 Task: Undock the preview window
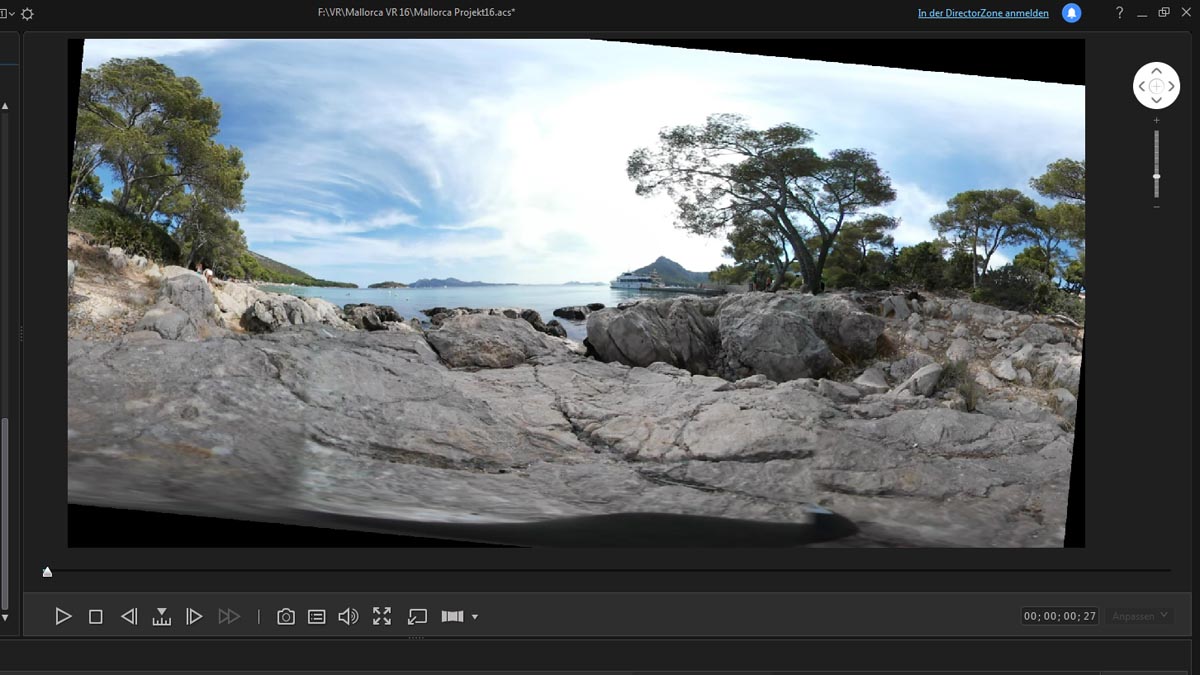(x=418, y=617)
